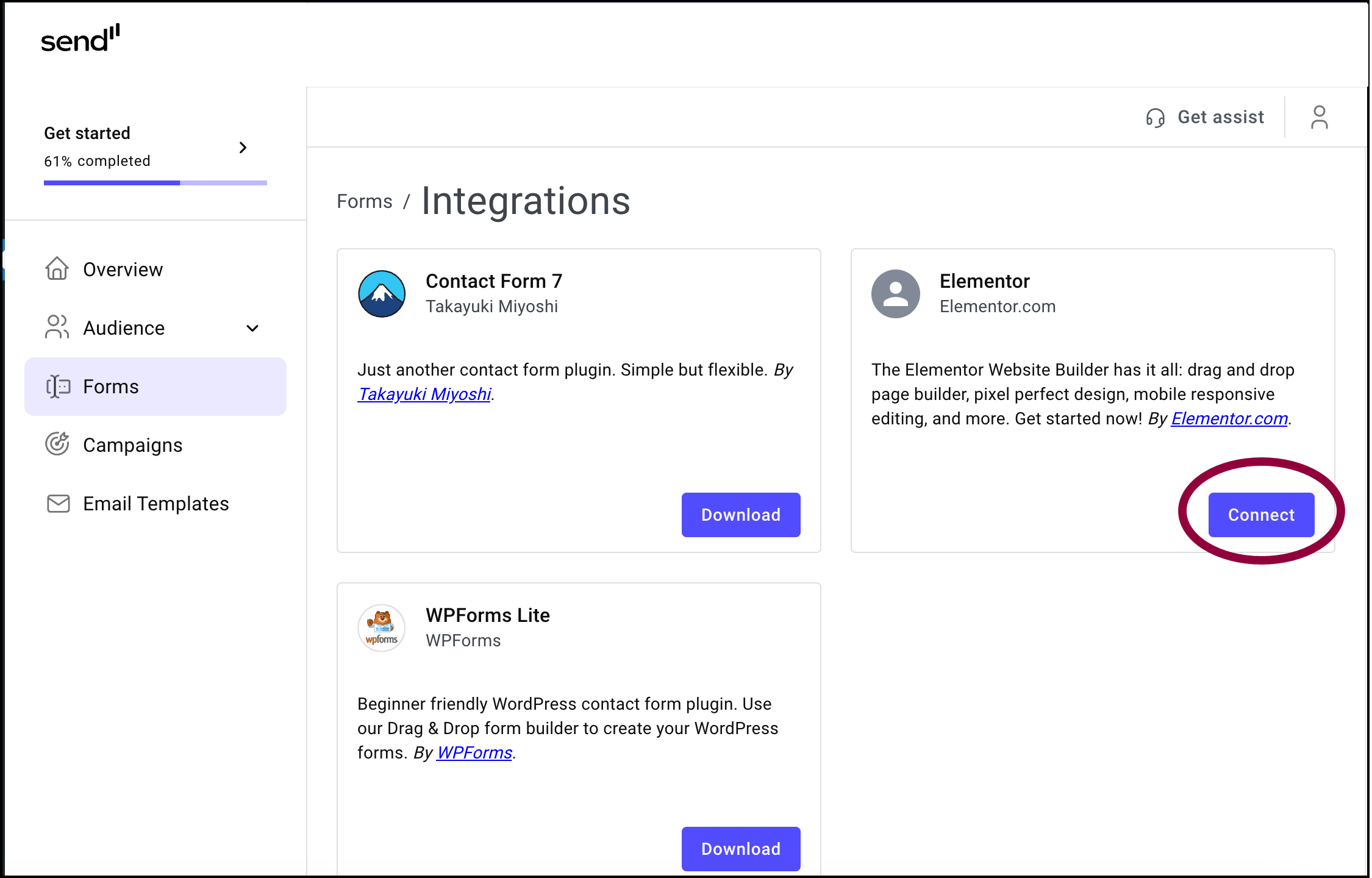
Task: Click the send logo
Action: tap(80, 38)
